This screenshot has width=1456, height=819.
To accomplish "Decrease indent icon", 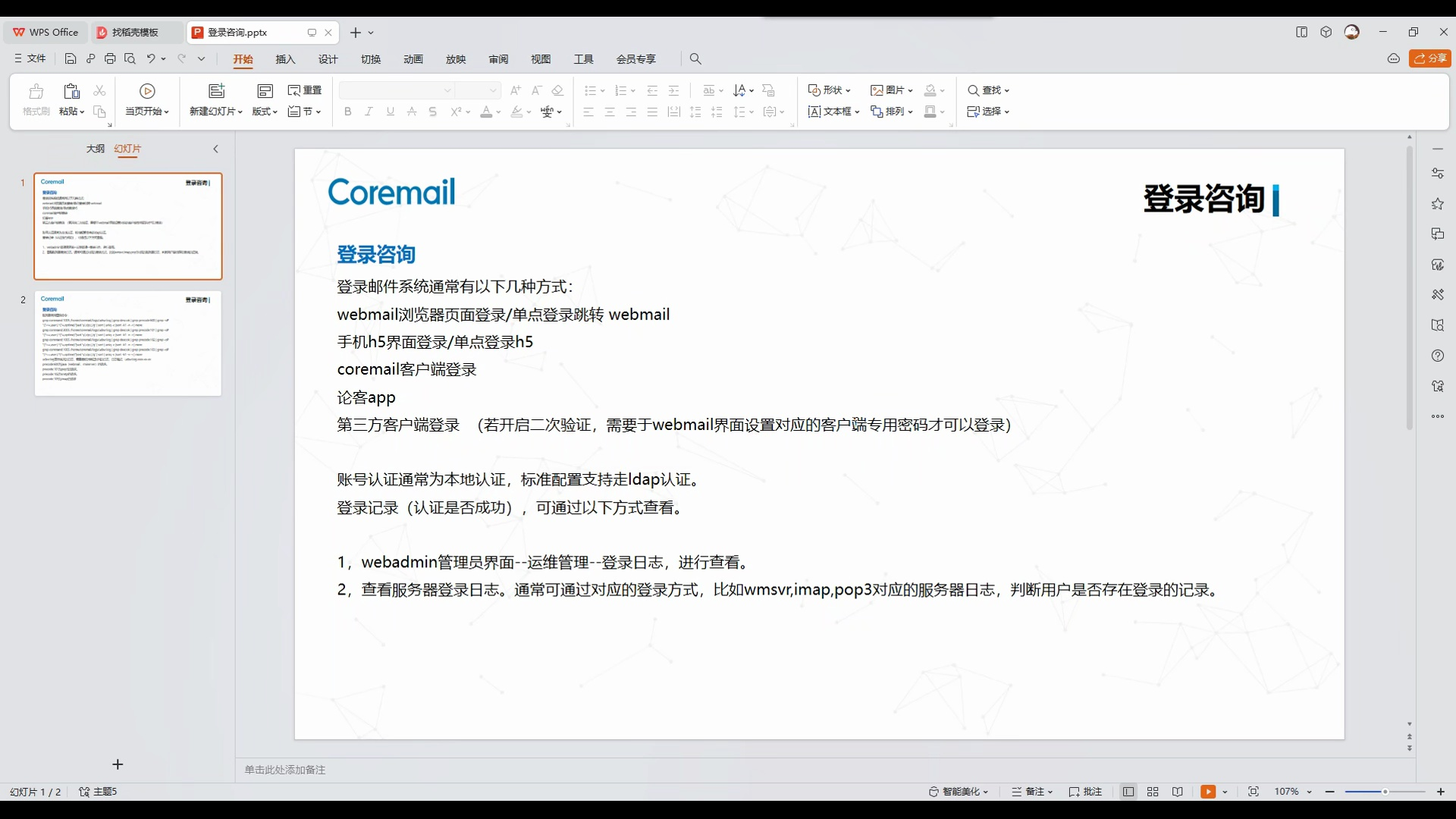I will pyautogui.click(x=652, y=90).
